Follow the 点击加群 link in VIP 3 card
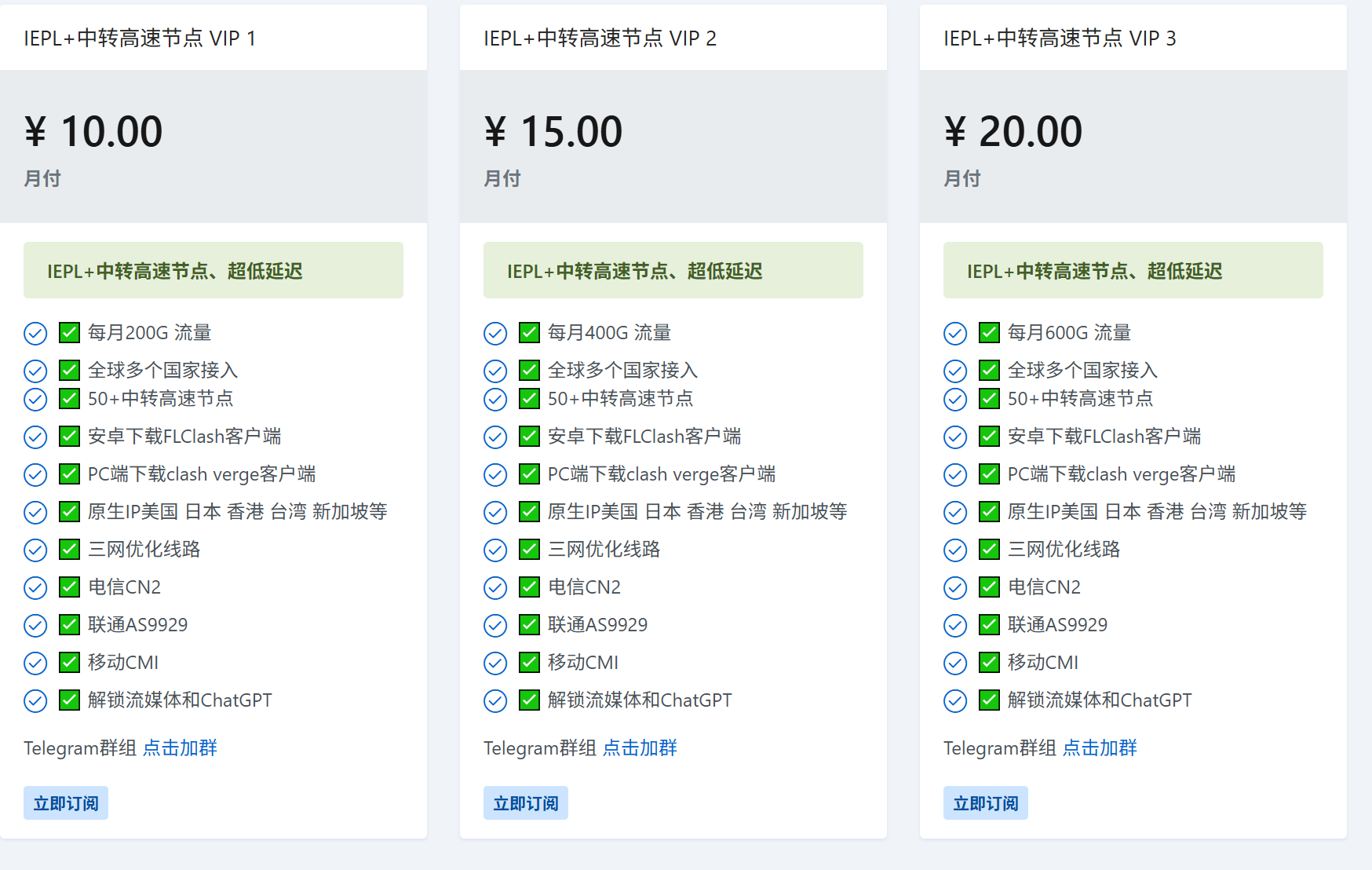 click(1100, 748)
